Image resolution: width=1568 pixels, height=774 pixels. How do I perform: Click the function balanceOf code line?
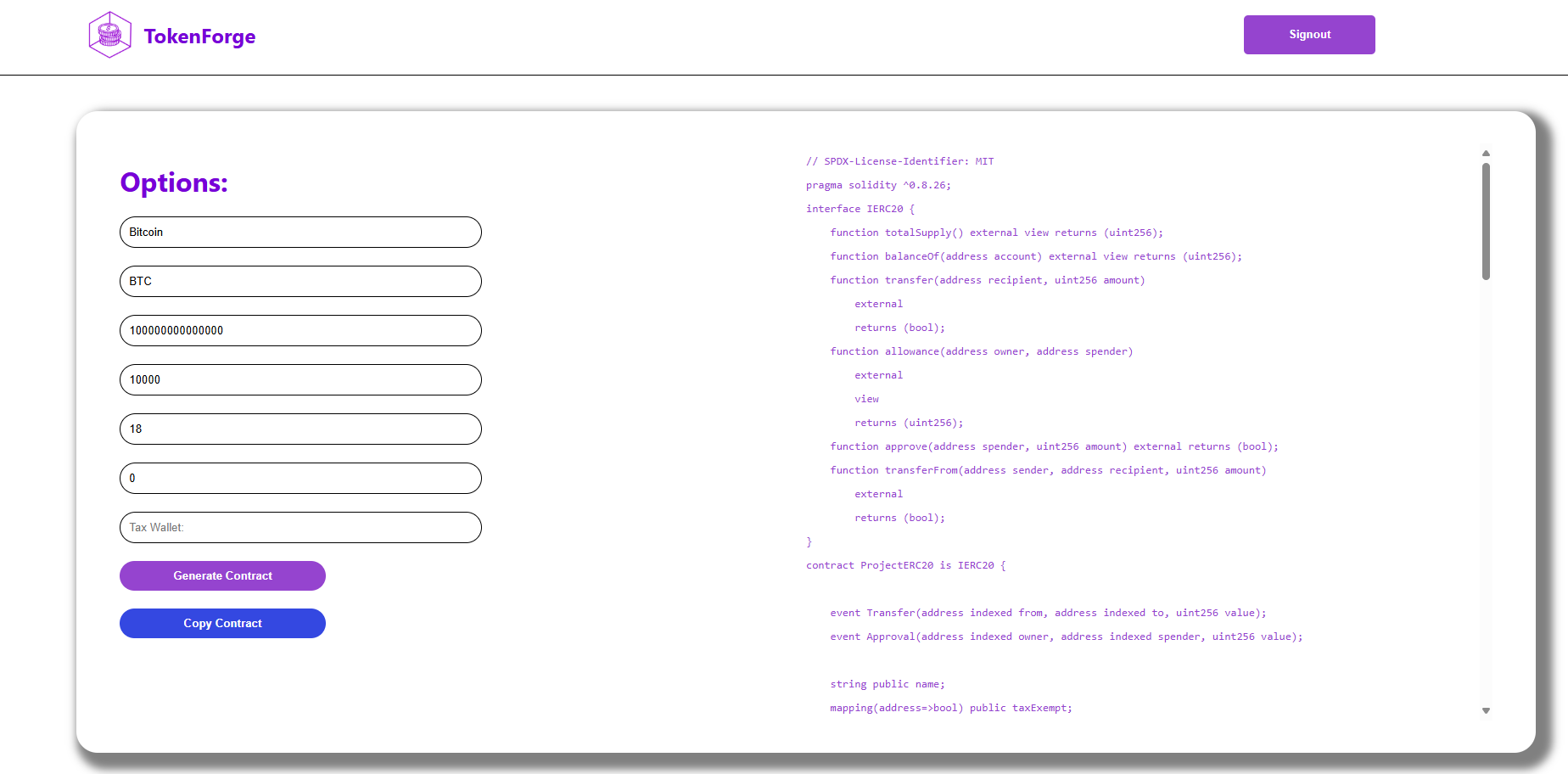[x=1036, y=256]
